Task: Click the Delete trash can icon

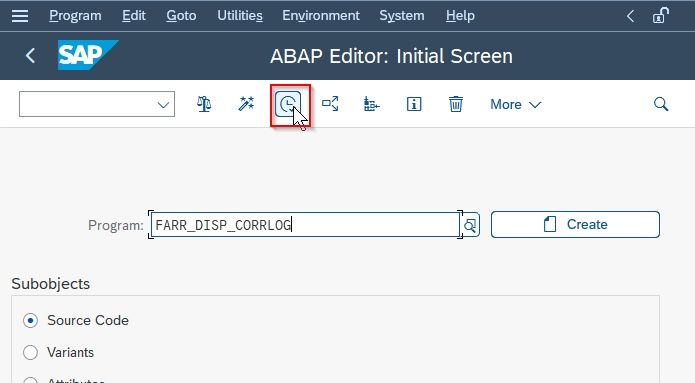Action: pyautogui.click(x=456, y=104)
